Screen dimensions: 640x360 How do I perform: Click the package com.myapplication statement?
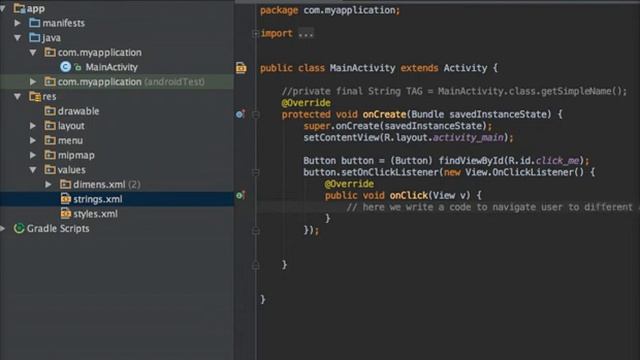330,10
